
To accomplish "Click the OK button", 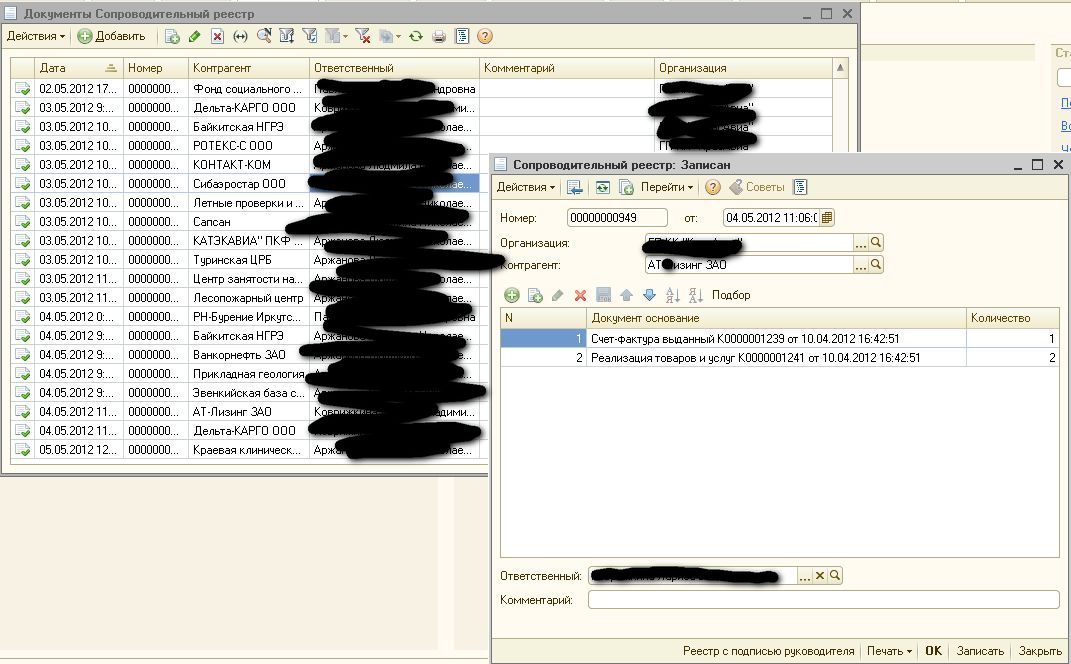I will tap(933, 651).
